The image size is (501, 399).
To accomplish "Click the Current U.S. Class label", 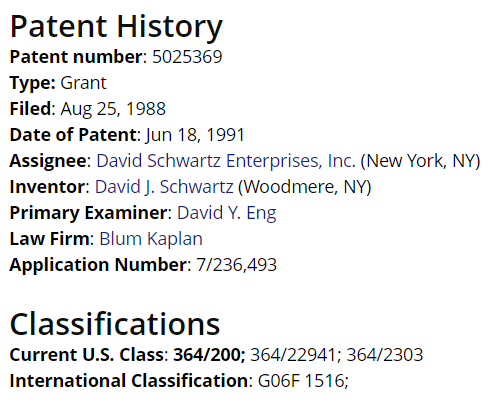I will pyautogui.click(x=87, y=354).
